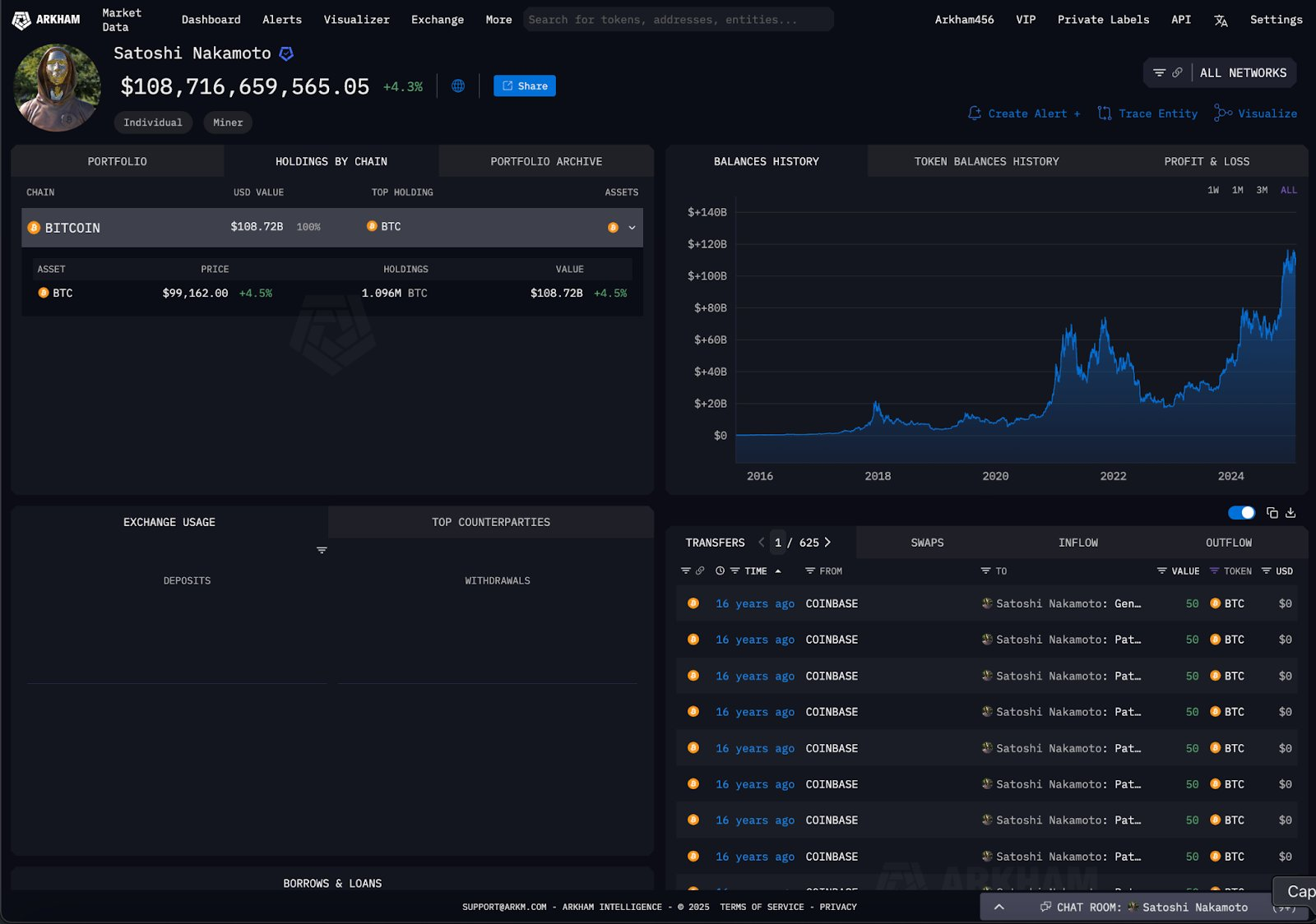Toggle the blue switch above transfers
This screenshot has height=924, width=1316.
point(1241,513)
